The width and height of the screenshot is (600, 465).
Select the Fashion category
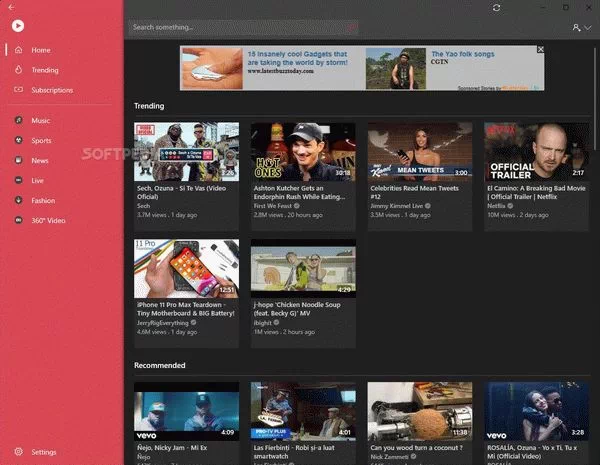pyautogui.click(x=43, y=200)
